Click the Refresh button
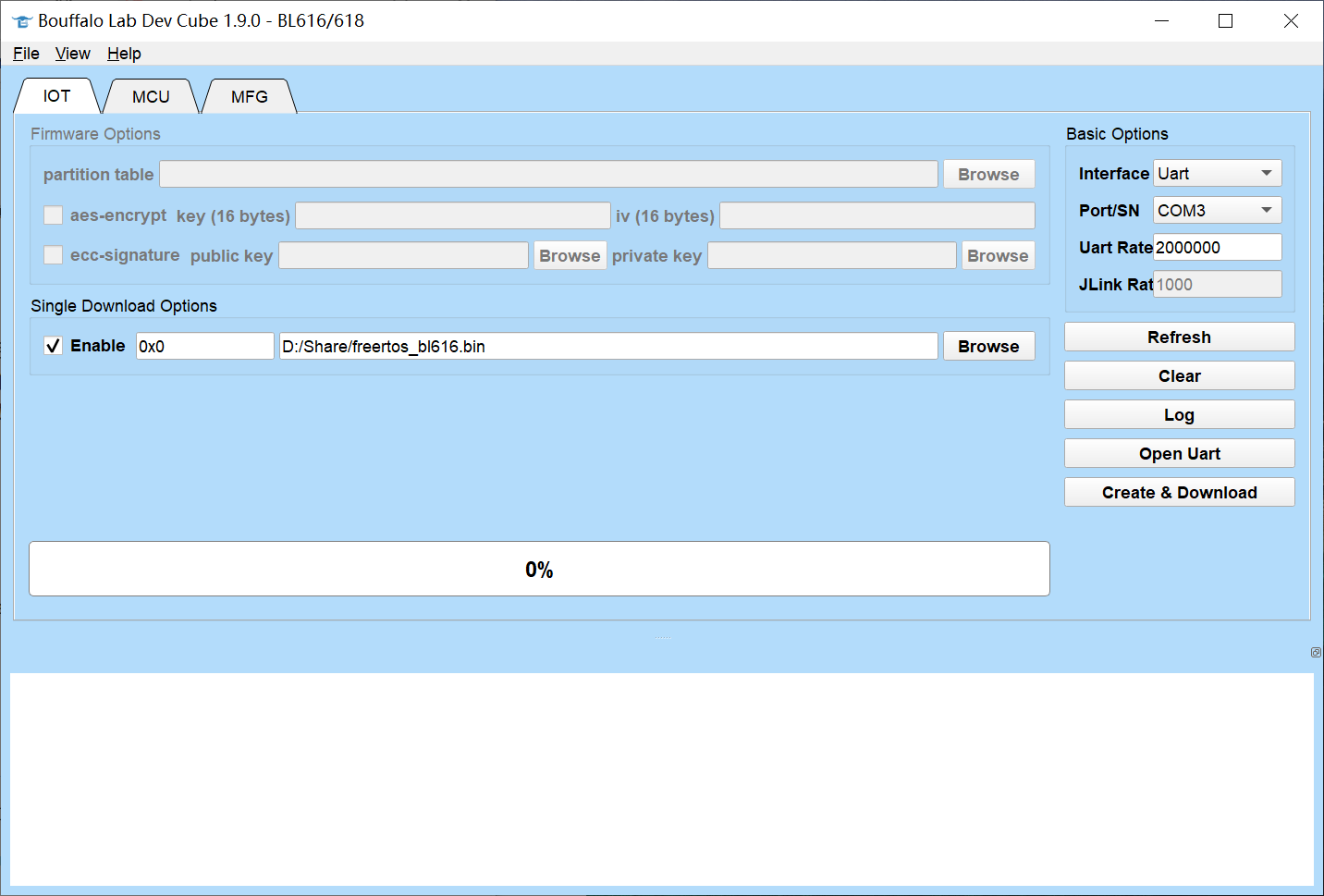 click(1179, 338)
